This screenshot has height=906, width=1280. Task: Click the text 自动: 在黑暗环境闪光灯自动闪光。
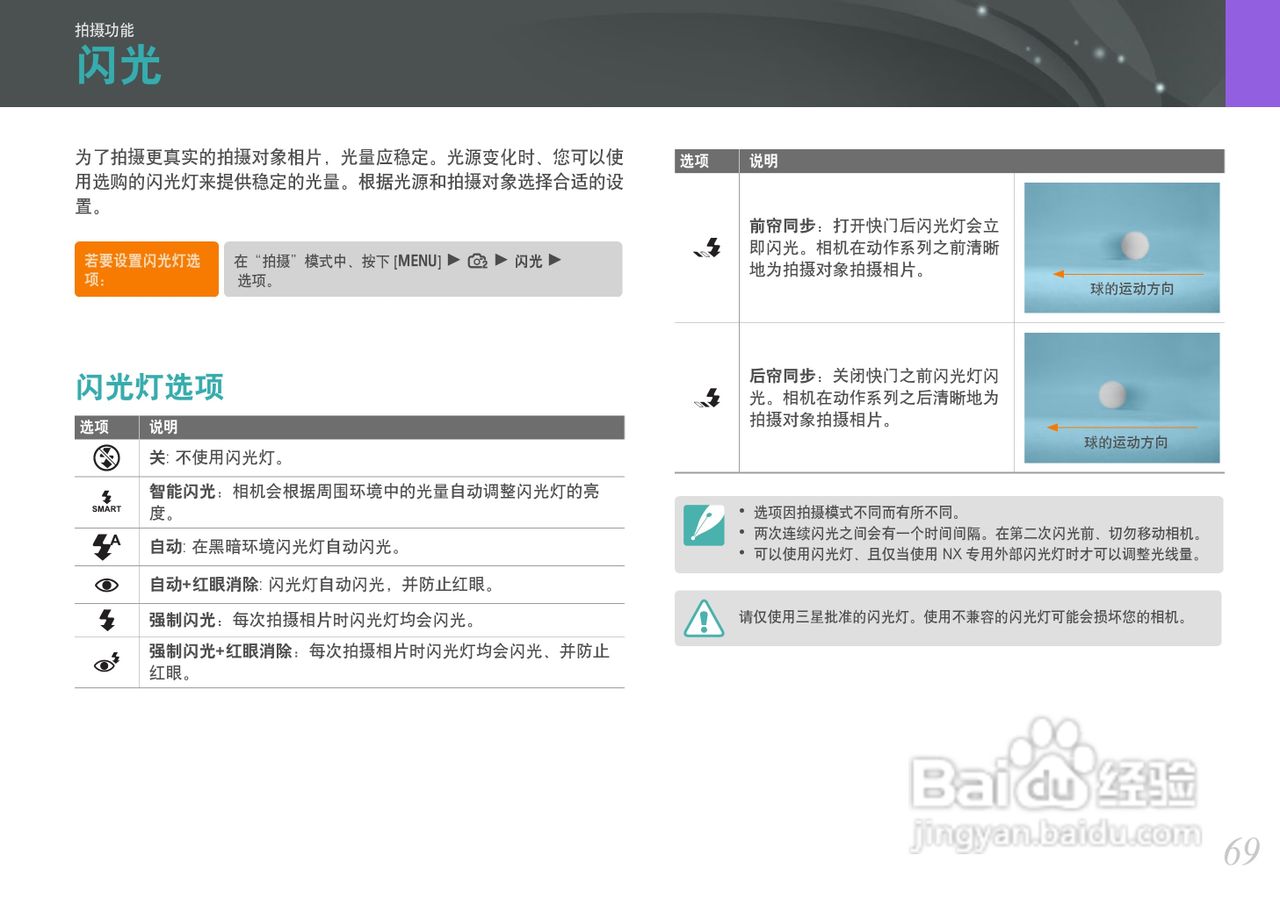point(276,547)
